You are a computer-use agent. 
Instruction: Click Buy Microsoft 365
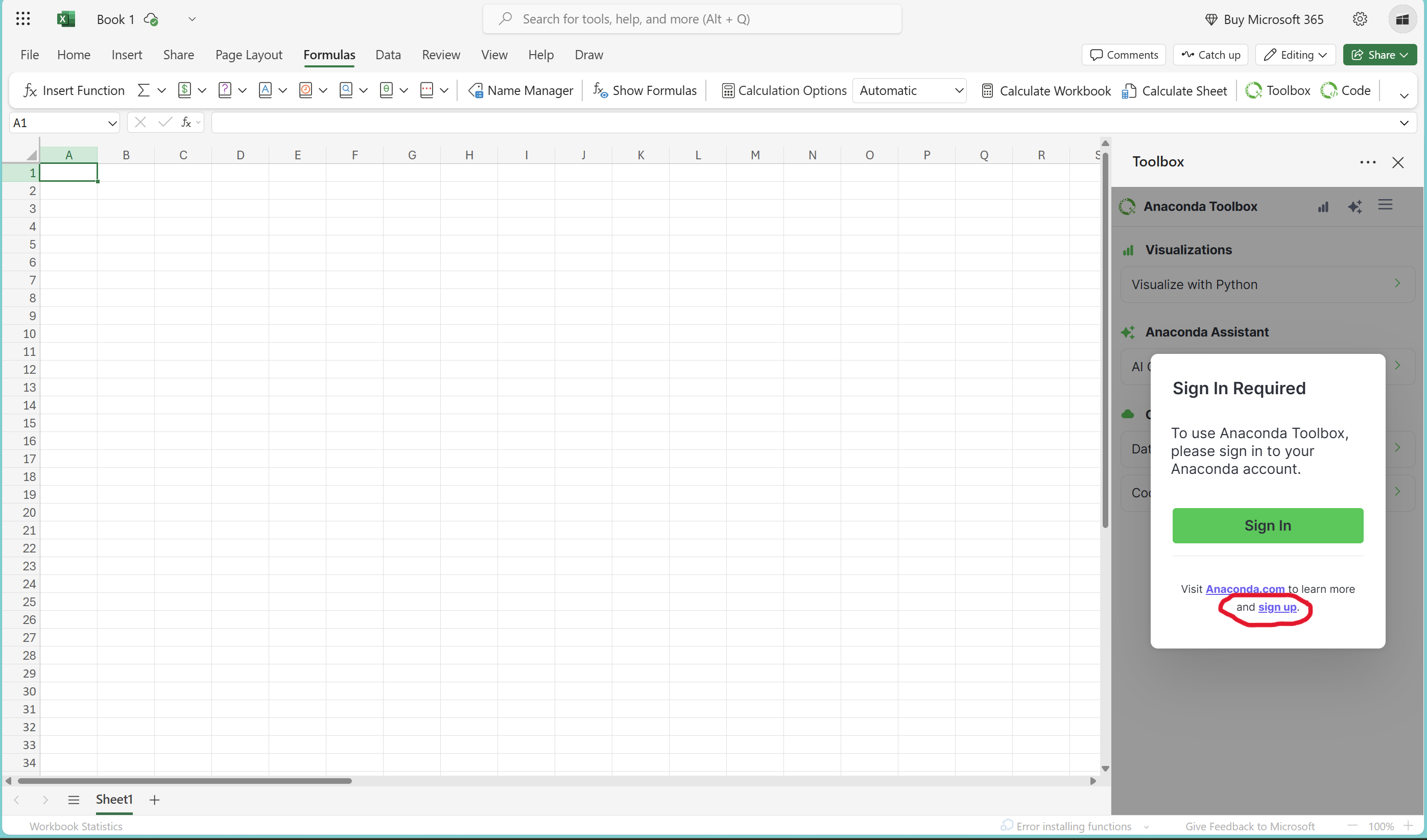[x=1264, y=19]
